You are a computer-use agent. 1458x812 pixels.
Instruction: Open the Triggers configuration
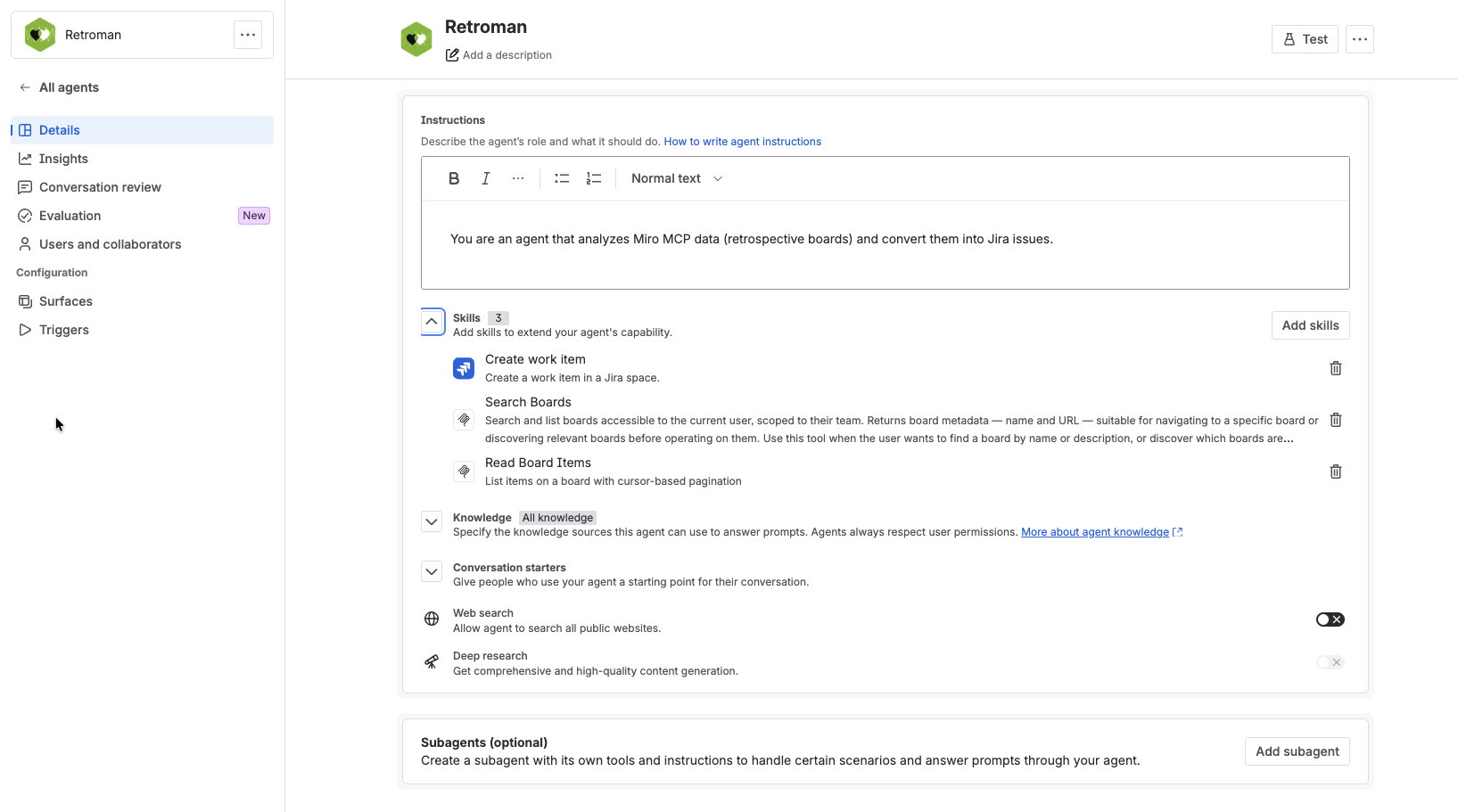pos(143,330)
